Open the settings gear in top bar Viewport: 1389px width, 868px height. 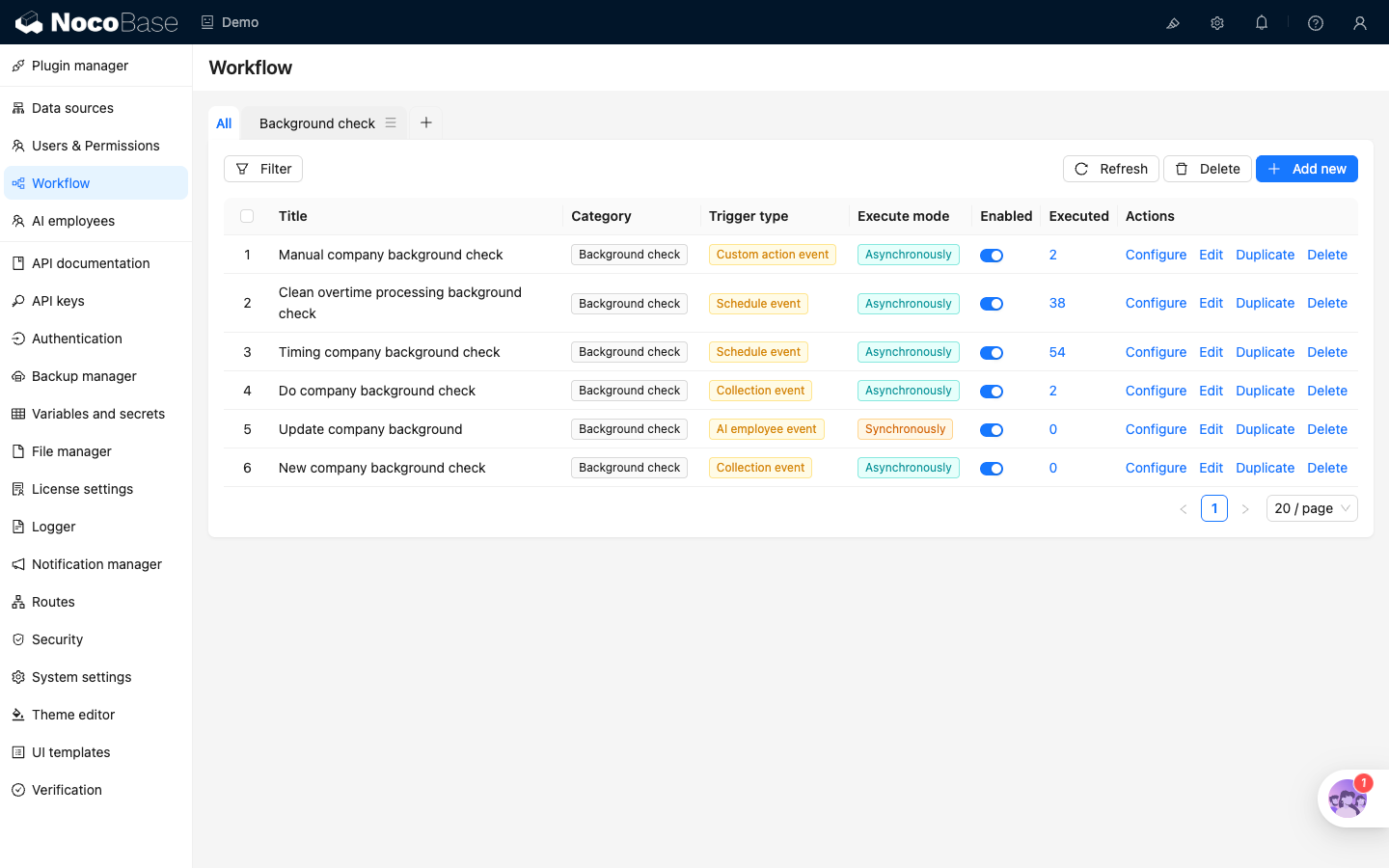(1217, 22)
